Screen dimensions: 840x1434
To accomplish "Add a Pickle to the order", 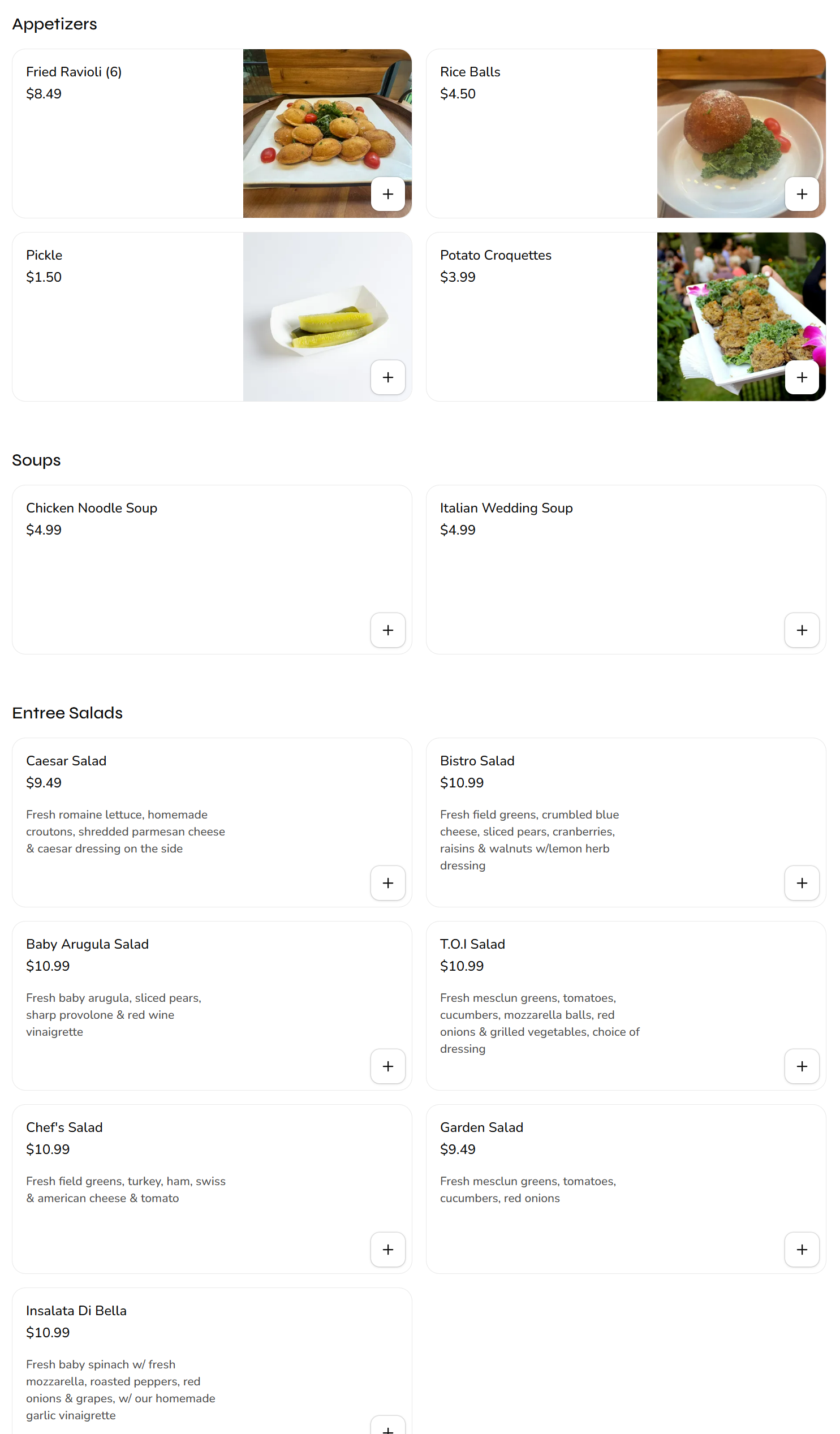I will (387, 377).
